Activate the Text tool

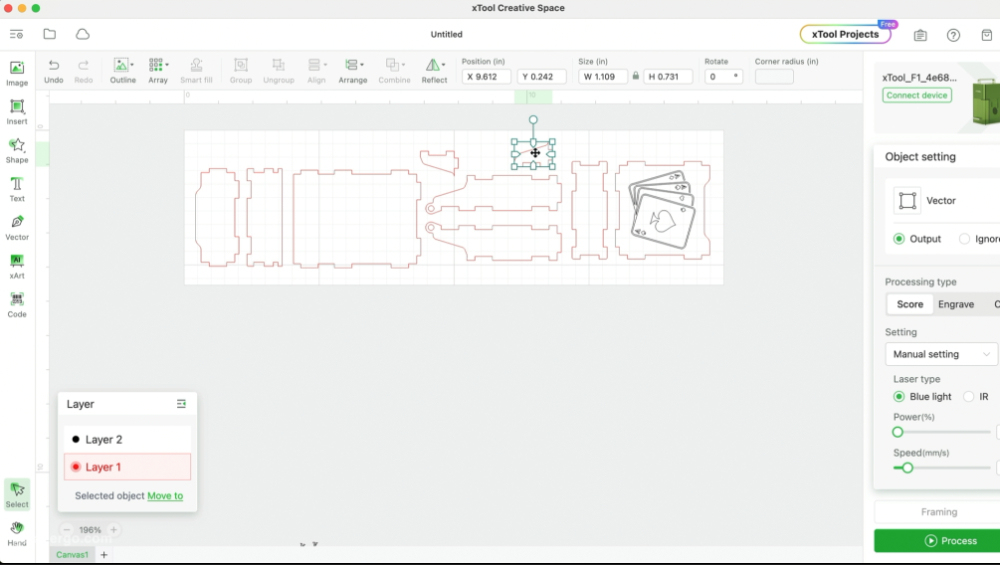[17, 188]
